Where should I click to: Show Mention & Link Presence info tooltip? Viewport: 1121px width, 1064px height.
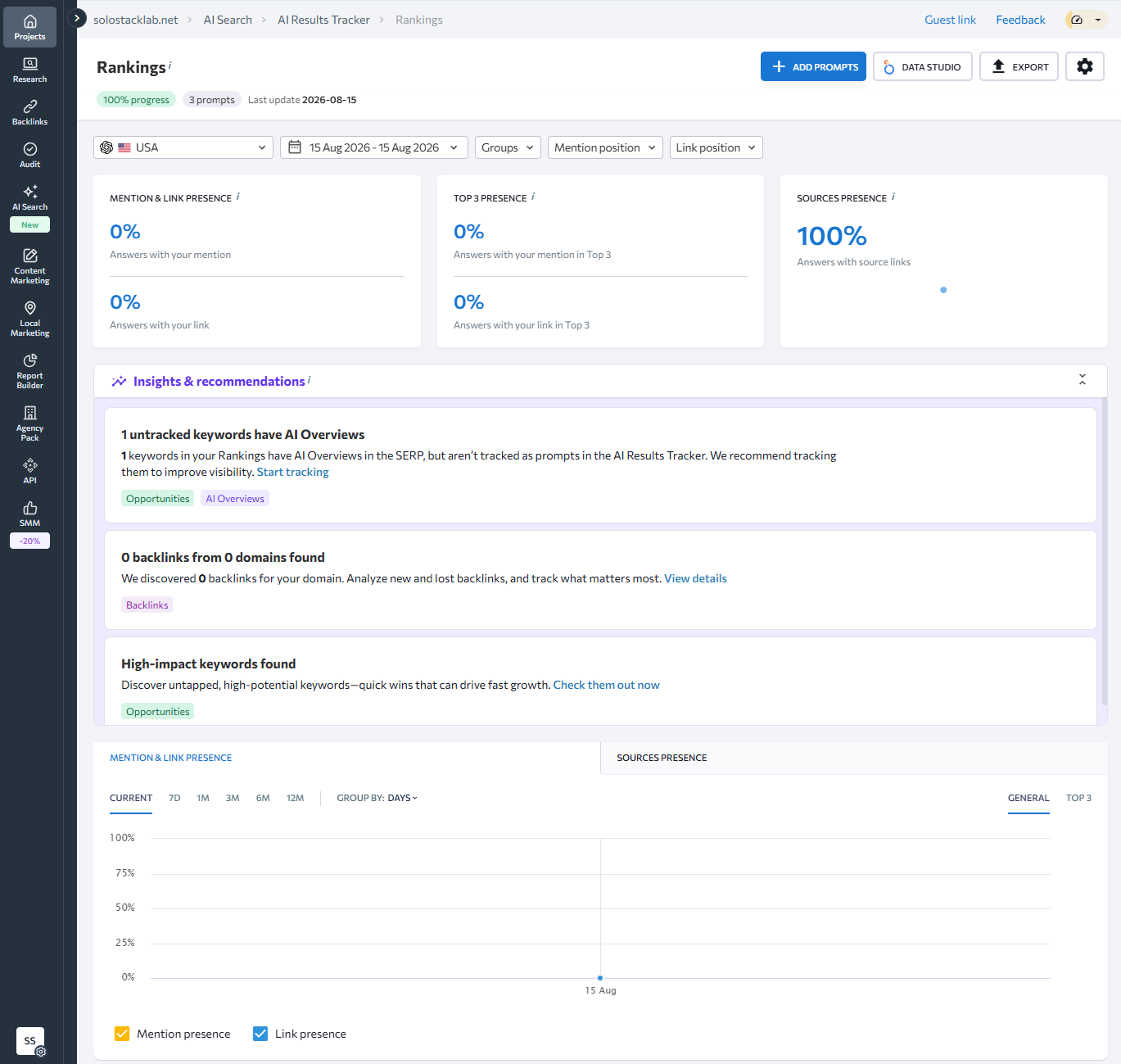(238, 197)
